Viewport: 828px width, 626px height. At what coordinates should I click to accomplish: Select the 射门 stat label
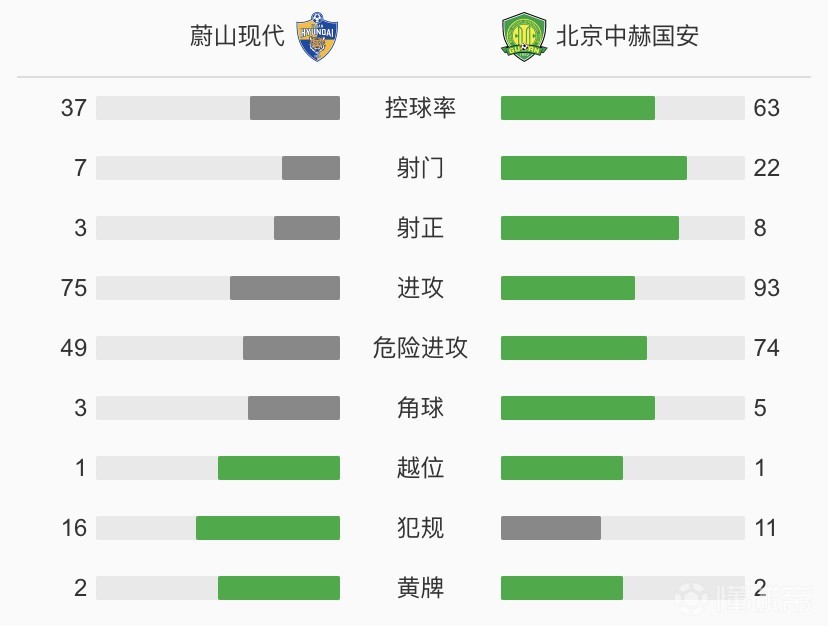click(420, 168)
